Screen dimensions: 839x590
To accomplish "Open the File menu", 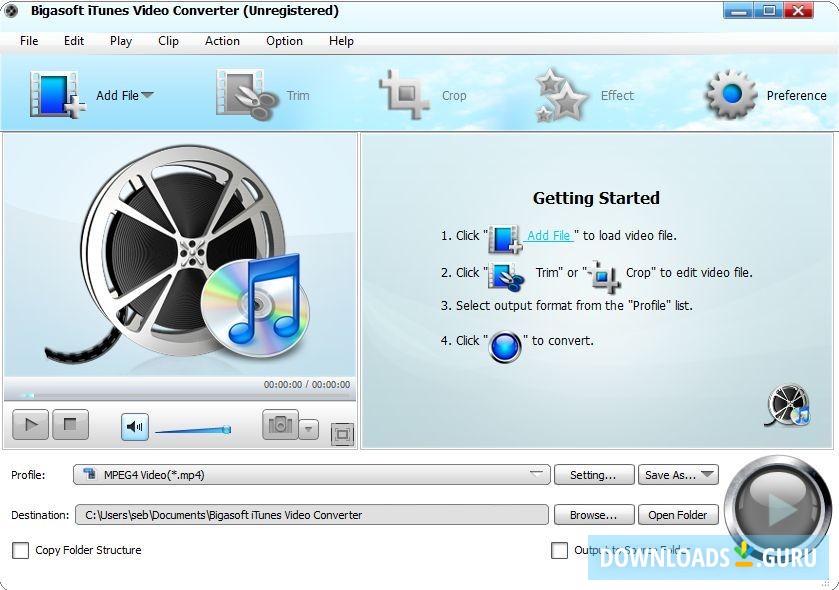I will point(29,41).
